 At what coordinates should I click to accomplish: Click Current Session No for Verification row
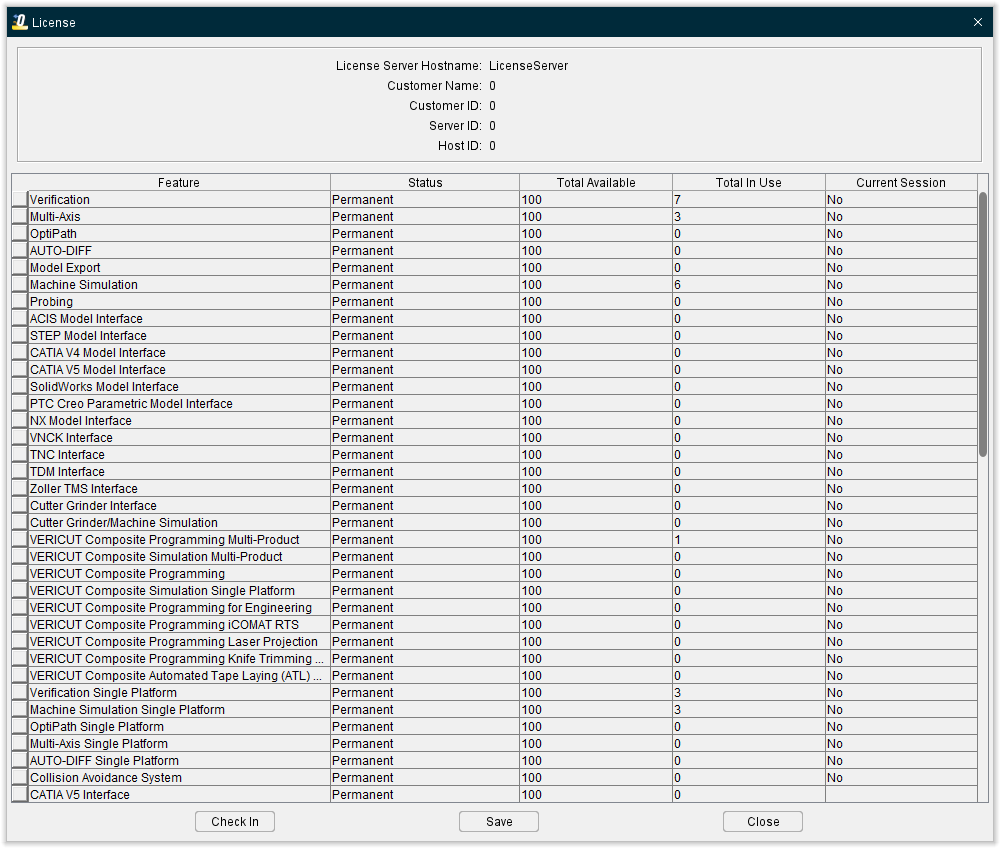pos(901,200)
